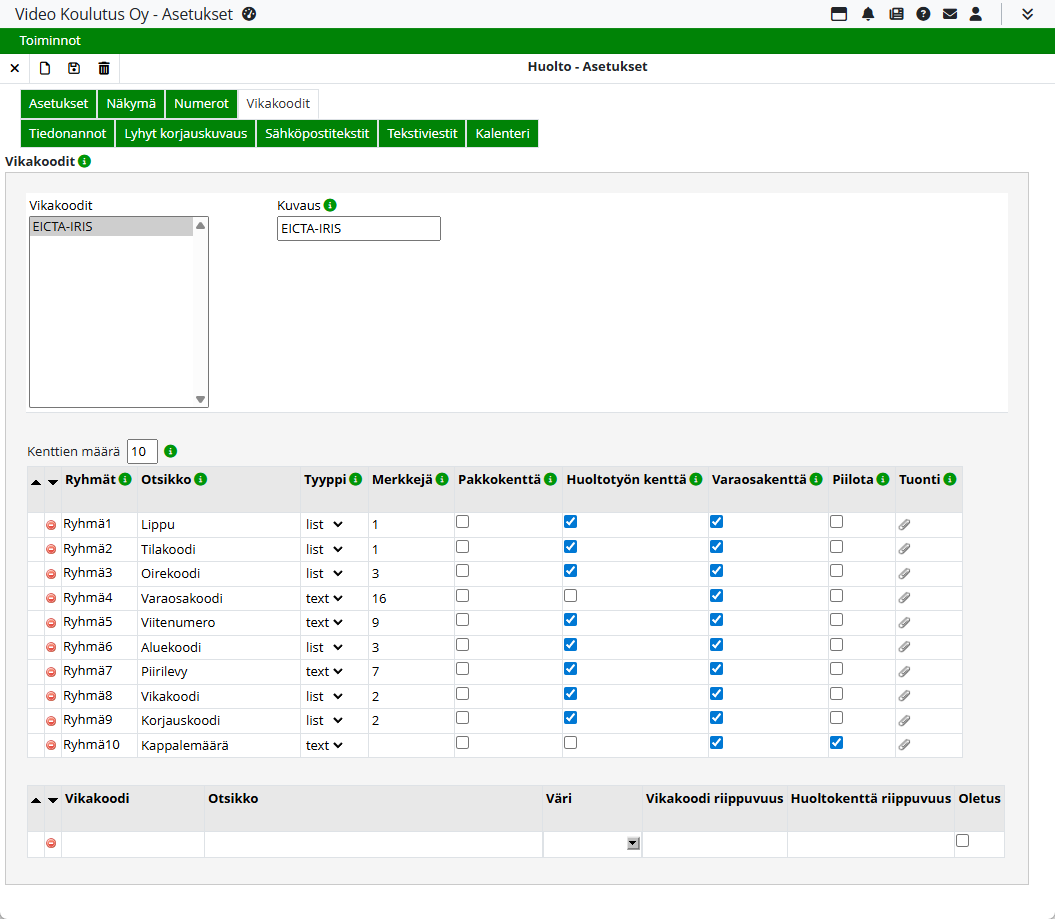Check Huoltotyön kenttä for Varaosakoodi row
Image resolution: width=1055 pixels, height=919 pixels.
click(570, 596)
